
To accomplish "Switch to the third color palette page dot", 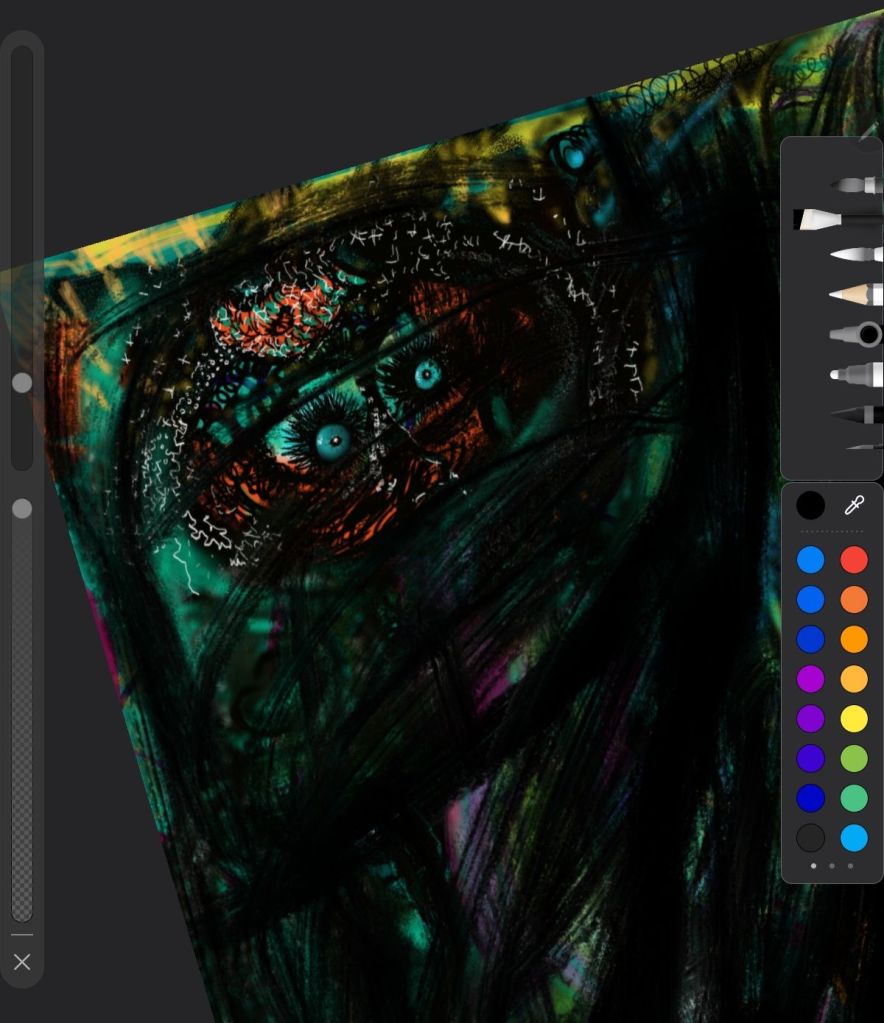I will pos(850,866).
